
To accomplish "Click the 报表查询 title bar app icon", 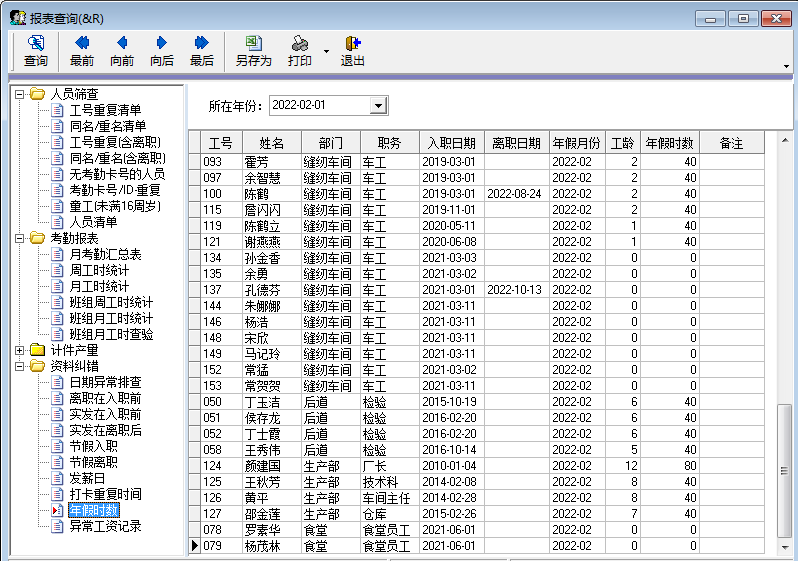I will 18,18.
